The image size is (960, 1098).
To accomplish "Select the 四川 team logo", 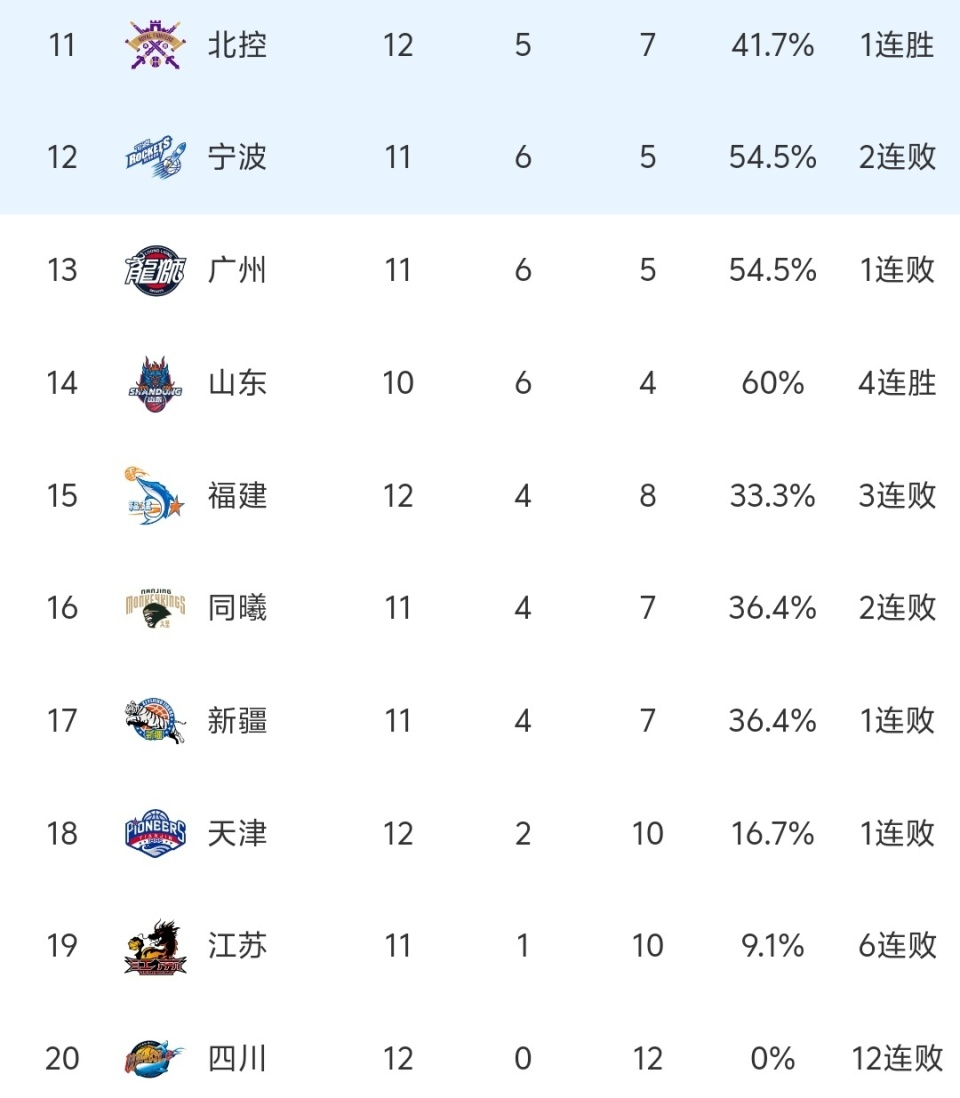I will pyautogui.click(x=155, y=1058).
